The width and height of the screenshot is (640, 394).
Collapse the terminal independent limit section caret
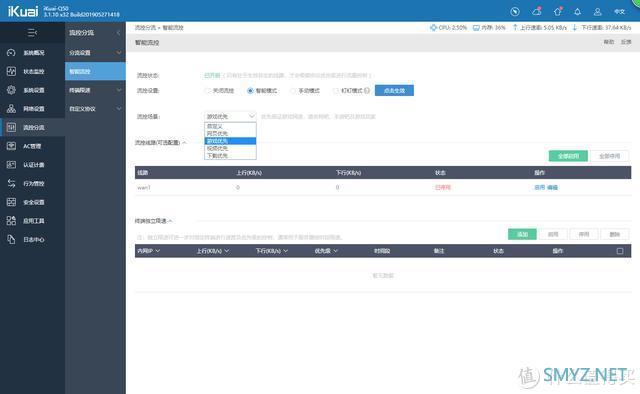pyautogui.click(x=170, y=221)
